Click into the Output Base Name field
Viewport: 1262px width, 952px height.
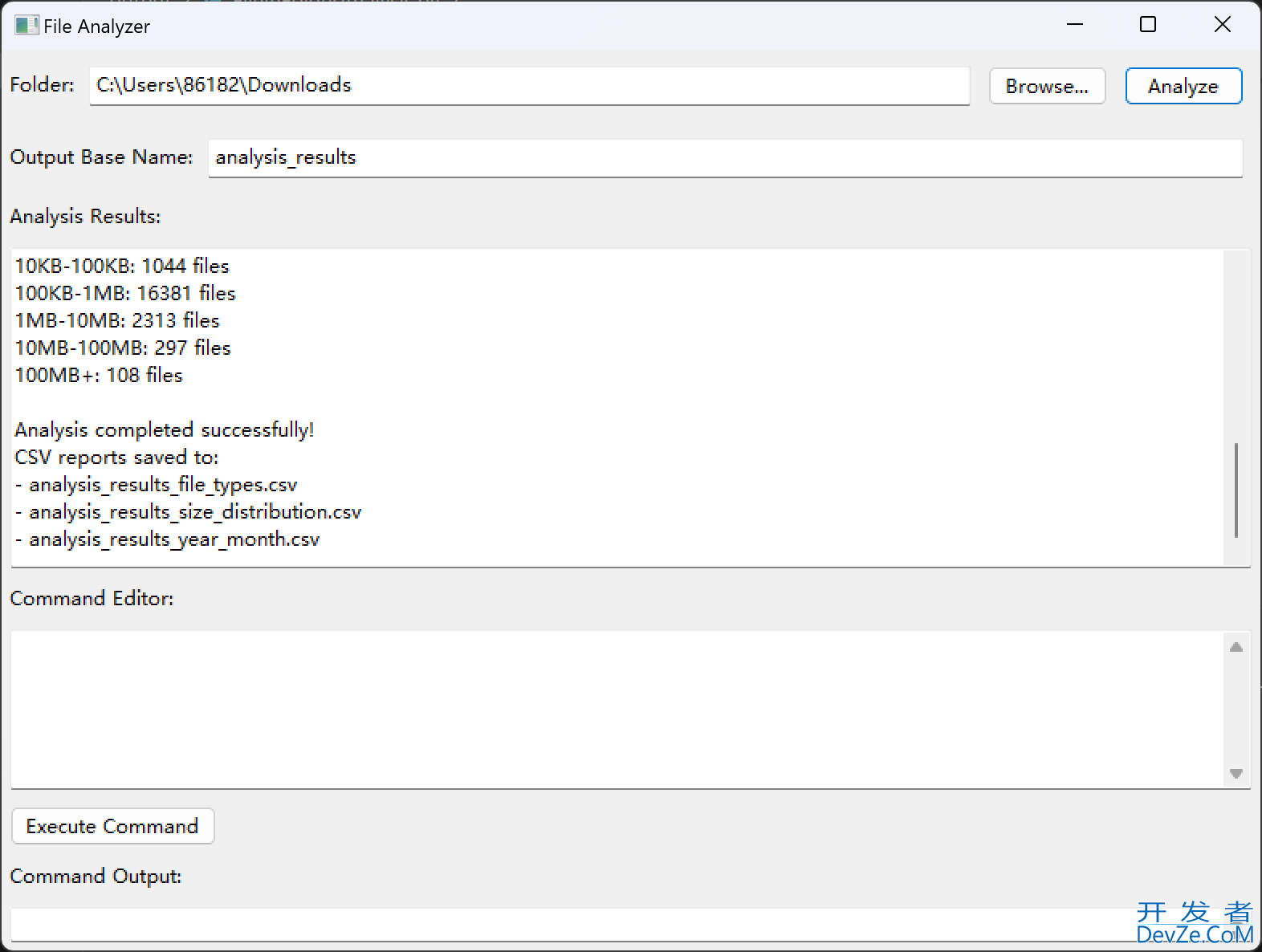click(724, 157)
